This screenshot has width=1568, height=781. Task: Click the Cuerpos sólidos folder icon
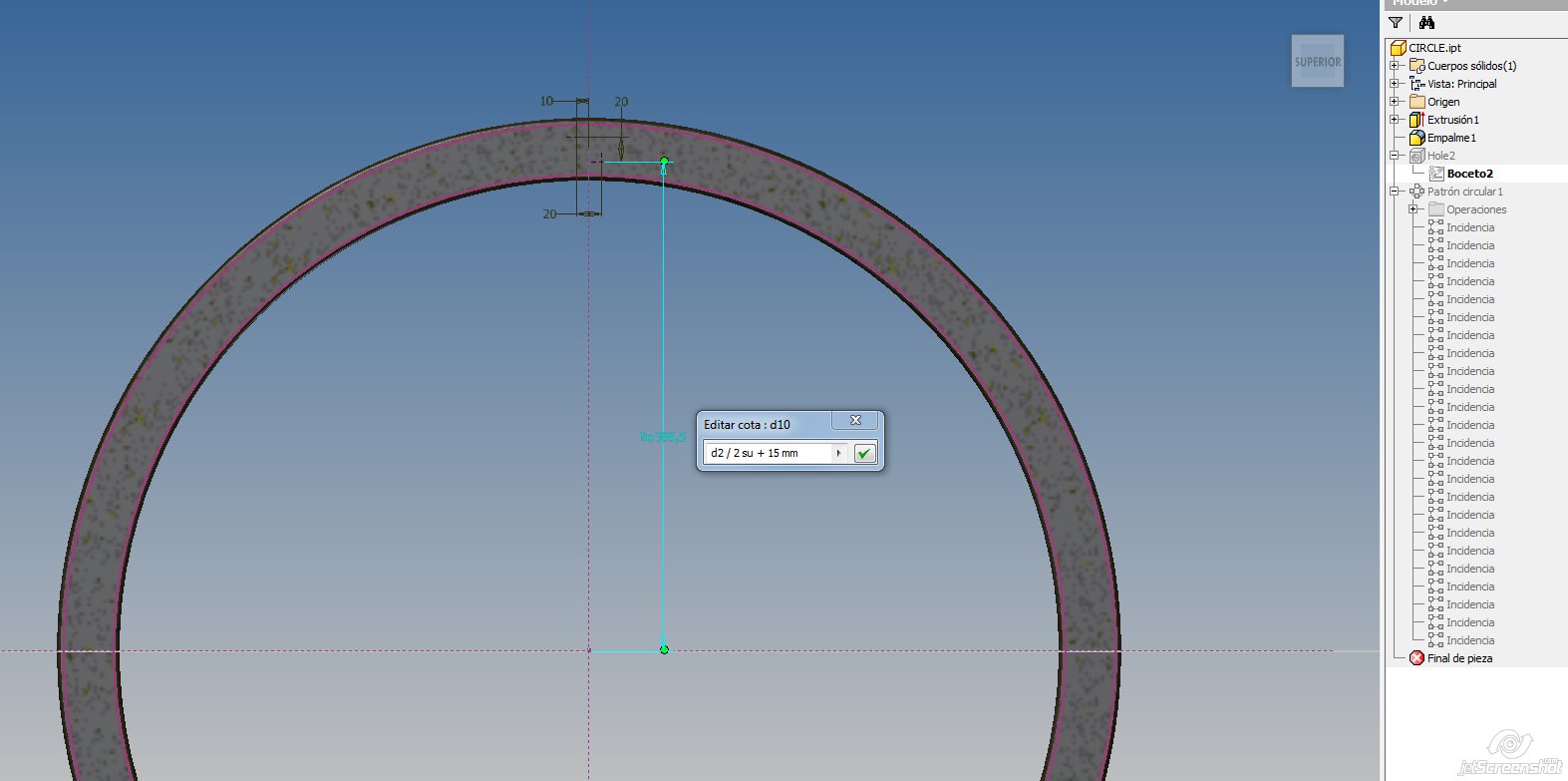(1416, 66)
